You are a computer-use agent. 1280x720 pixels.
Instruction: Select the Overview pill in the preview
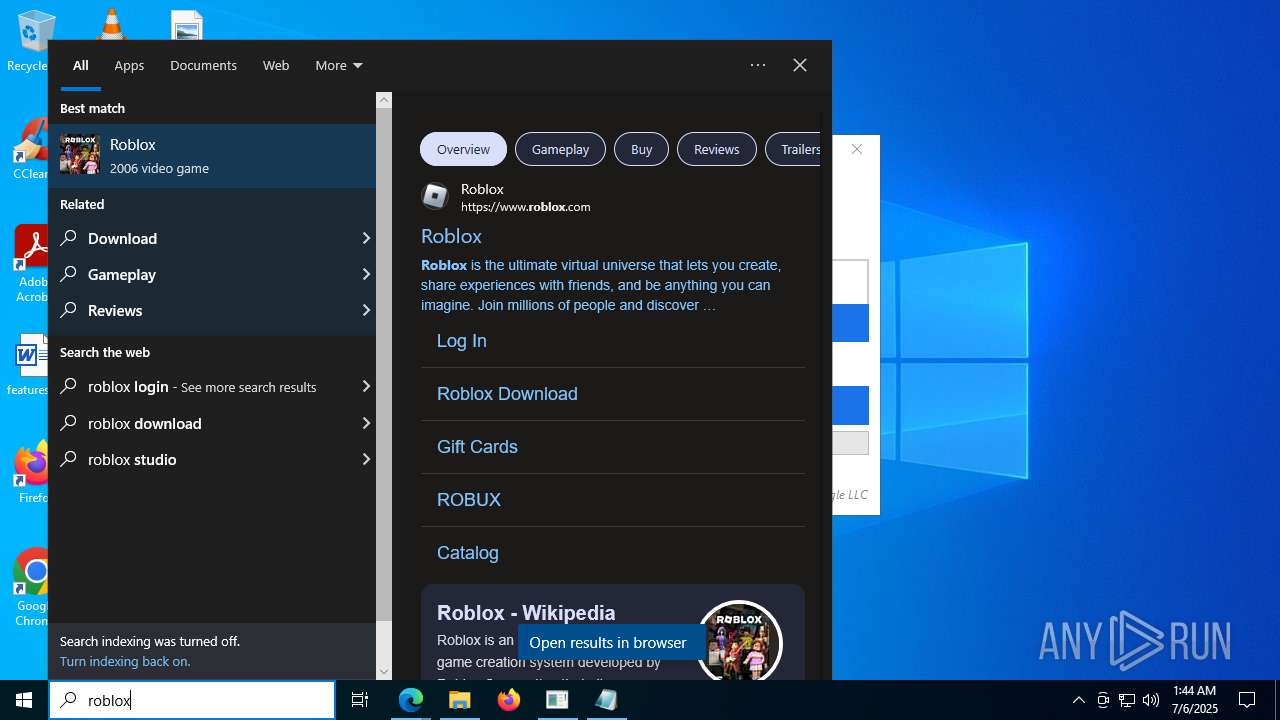(463, 149)
